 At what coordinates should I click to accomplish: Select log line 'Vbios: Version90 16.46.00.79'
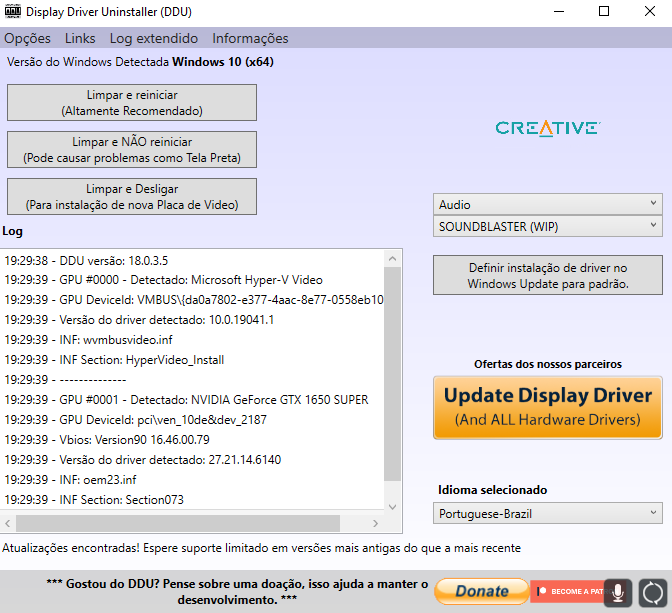107,440
